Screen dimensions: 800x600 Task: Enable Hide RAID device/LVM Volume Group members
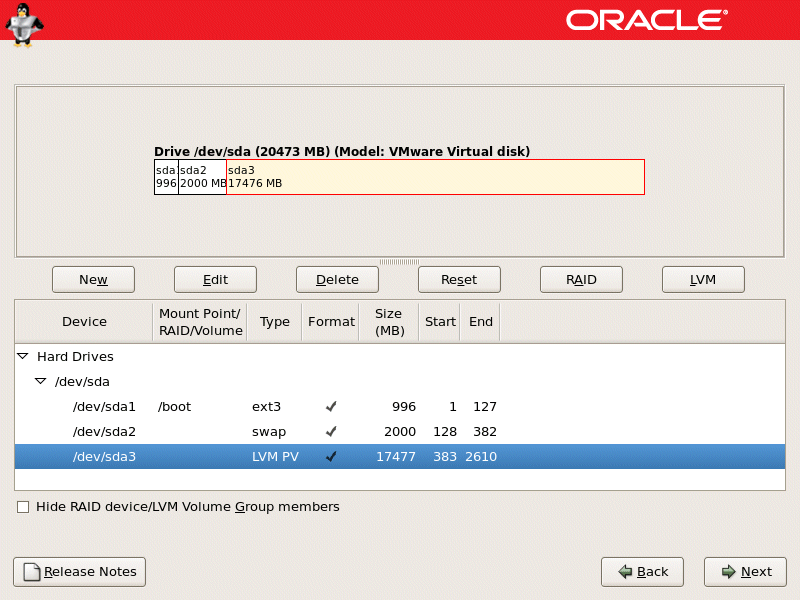tap(23, 507)
